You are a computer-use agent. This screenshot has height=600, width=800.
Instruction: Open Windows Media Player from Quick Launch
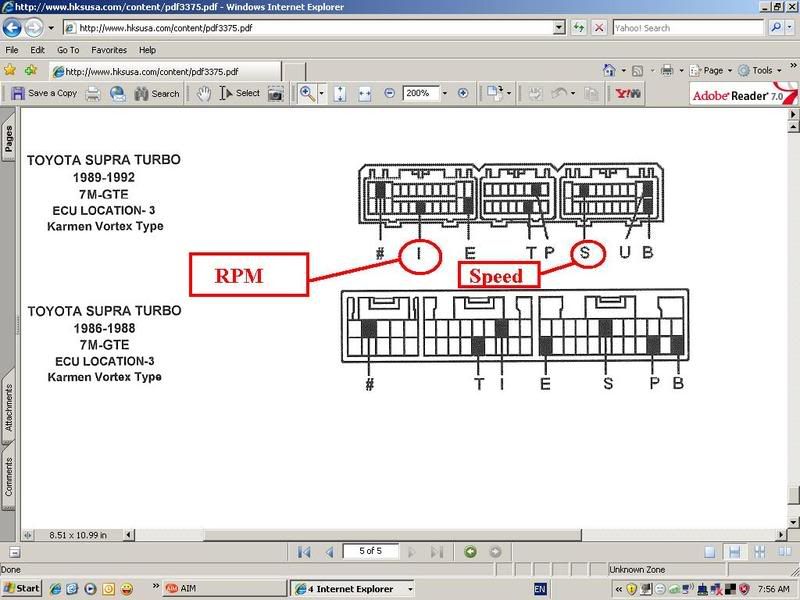90,589
